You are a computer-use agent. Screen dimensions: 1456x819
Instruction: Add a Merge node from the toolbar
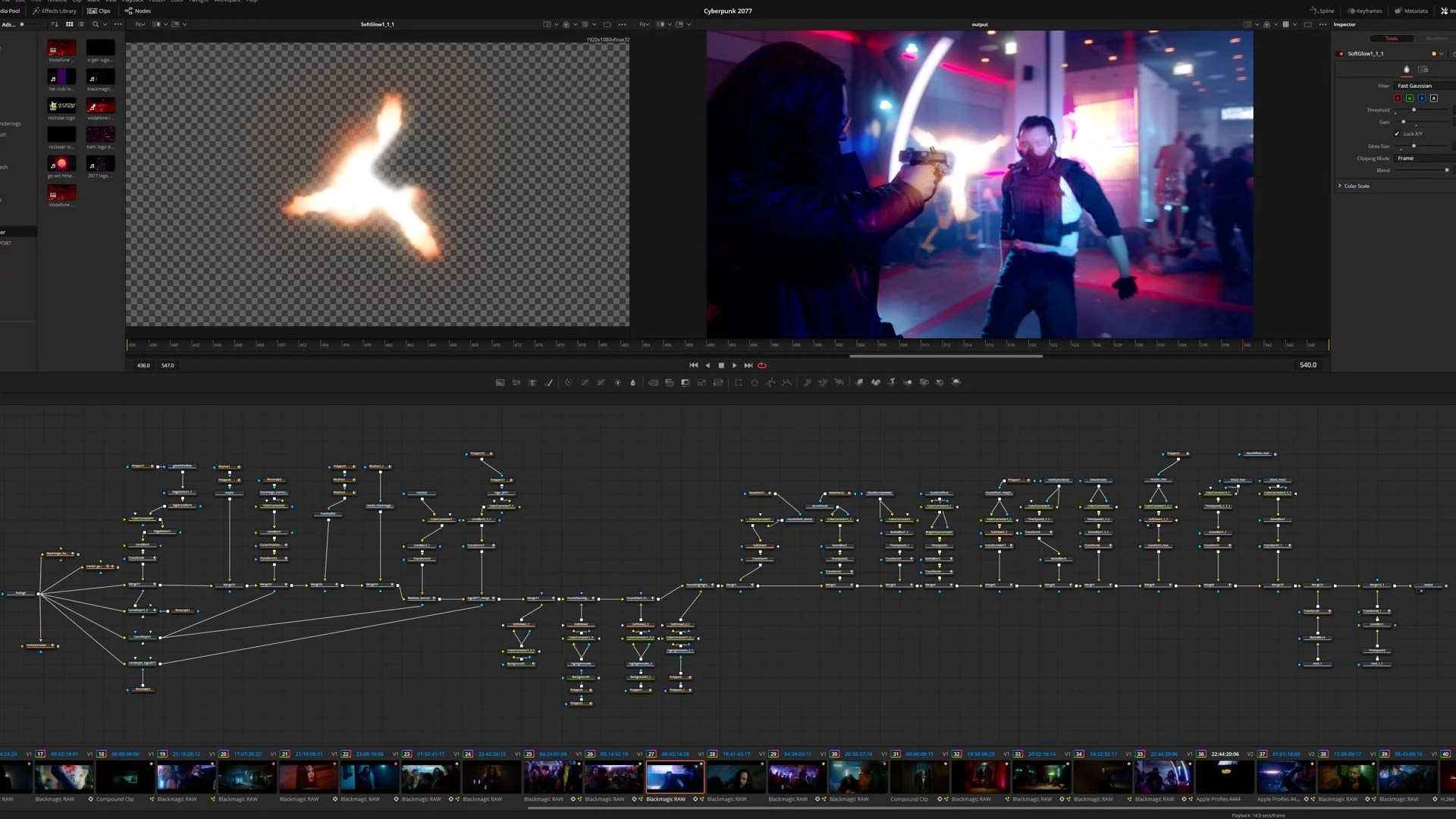click(x=653, y=382)
